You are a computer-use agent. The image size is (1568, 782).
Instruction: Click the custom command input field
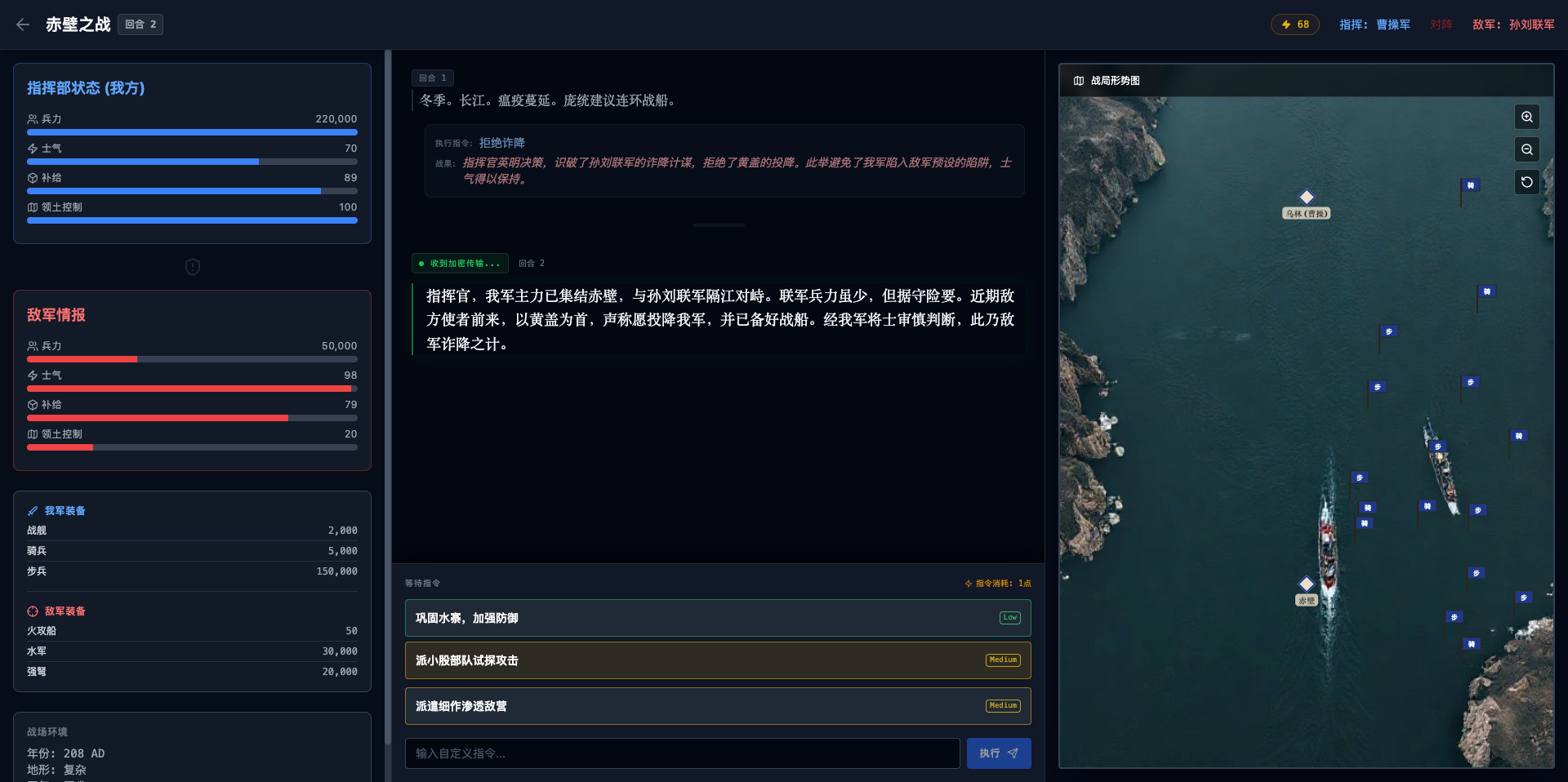[682, 753]
